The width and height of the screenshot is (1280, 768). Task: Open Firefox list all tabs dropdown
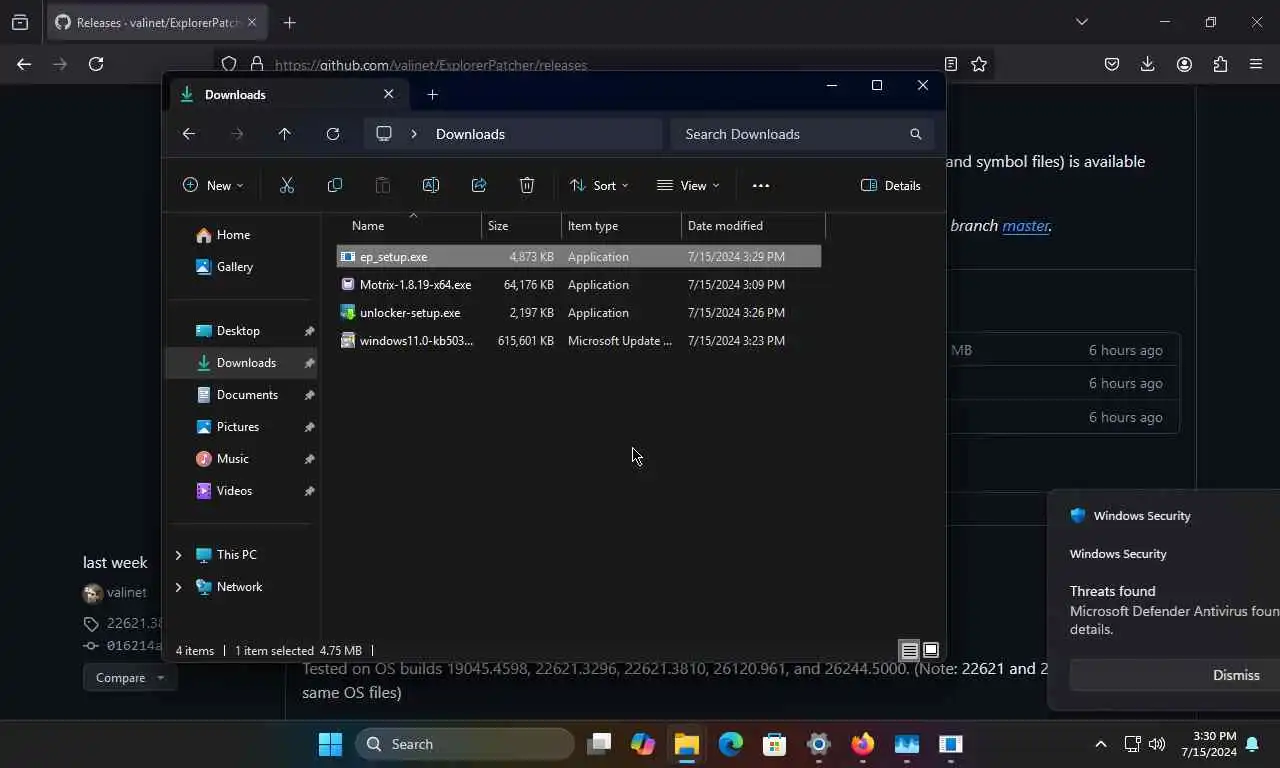[1081, 22]
